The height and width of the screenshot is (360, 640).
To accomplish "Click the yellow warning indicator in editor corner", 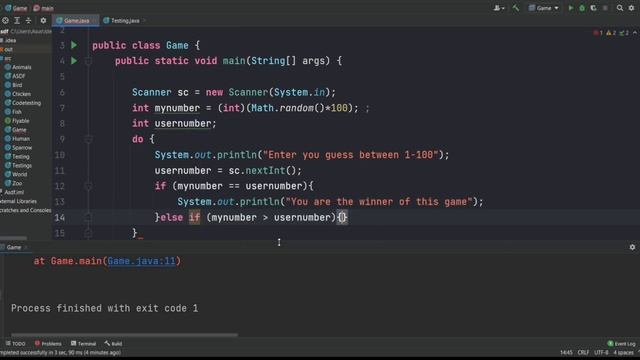I will click(x=611, y=33).
